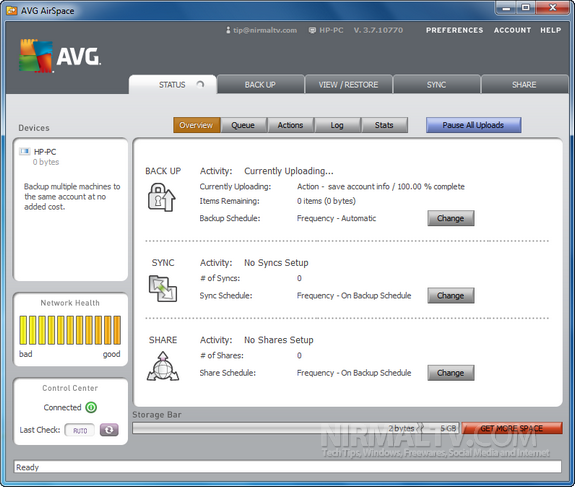
Task: Select HP-PC in Devices list
Action: pos(45,152)
